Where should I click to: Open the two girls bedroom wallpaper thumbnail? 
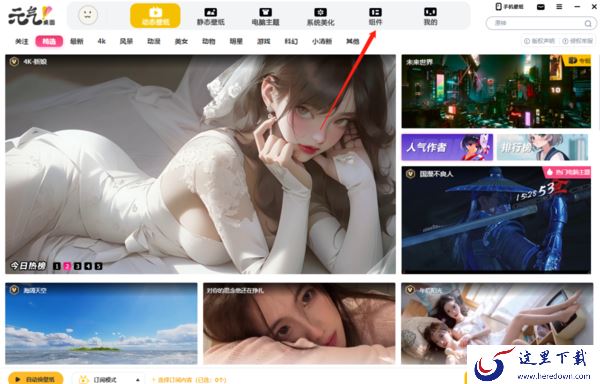(x=497, y=323)
